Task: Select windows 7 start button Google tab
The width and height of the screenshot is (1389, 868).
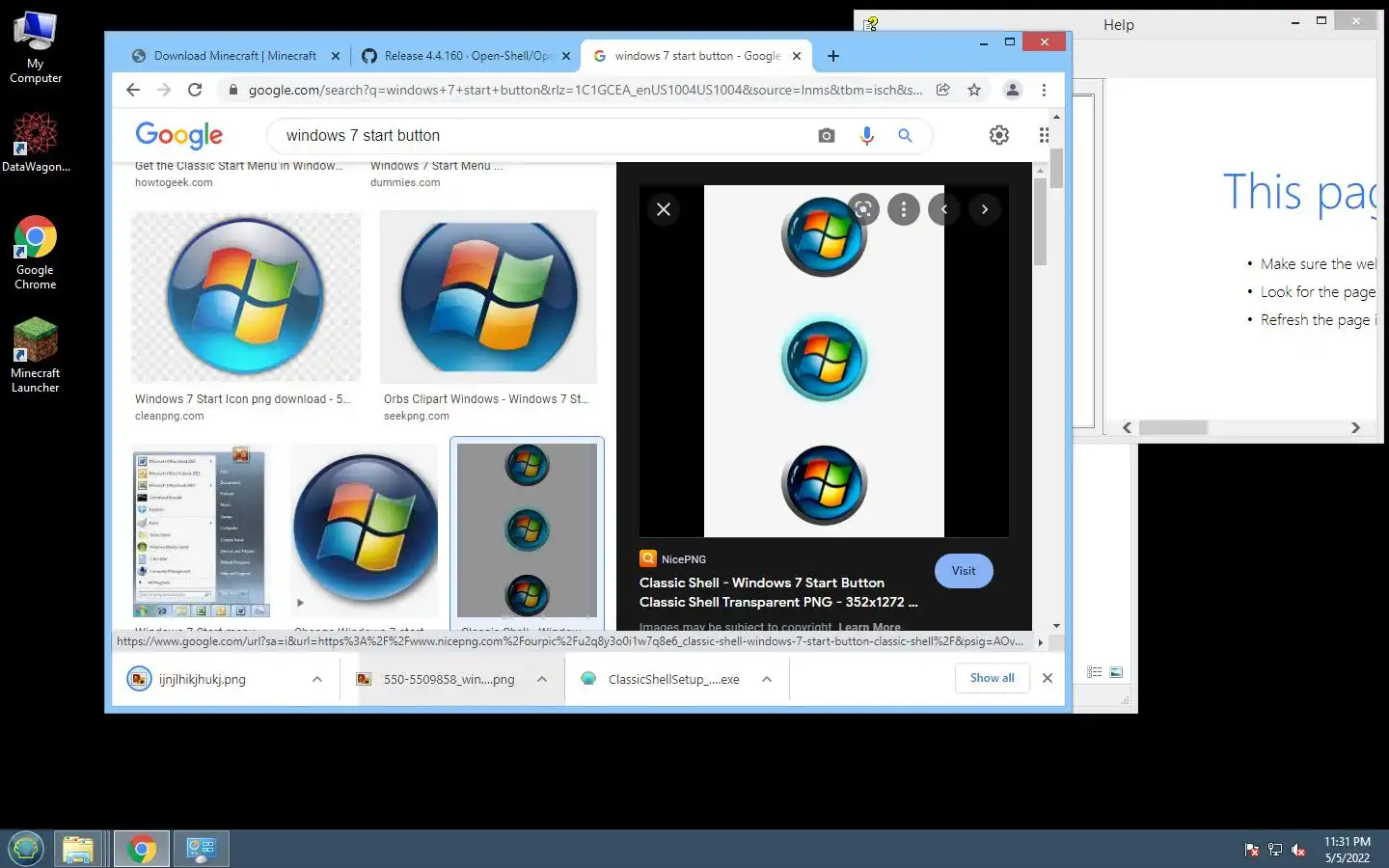Action: coord(696,56)
